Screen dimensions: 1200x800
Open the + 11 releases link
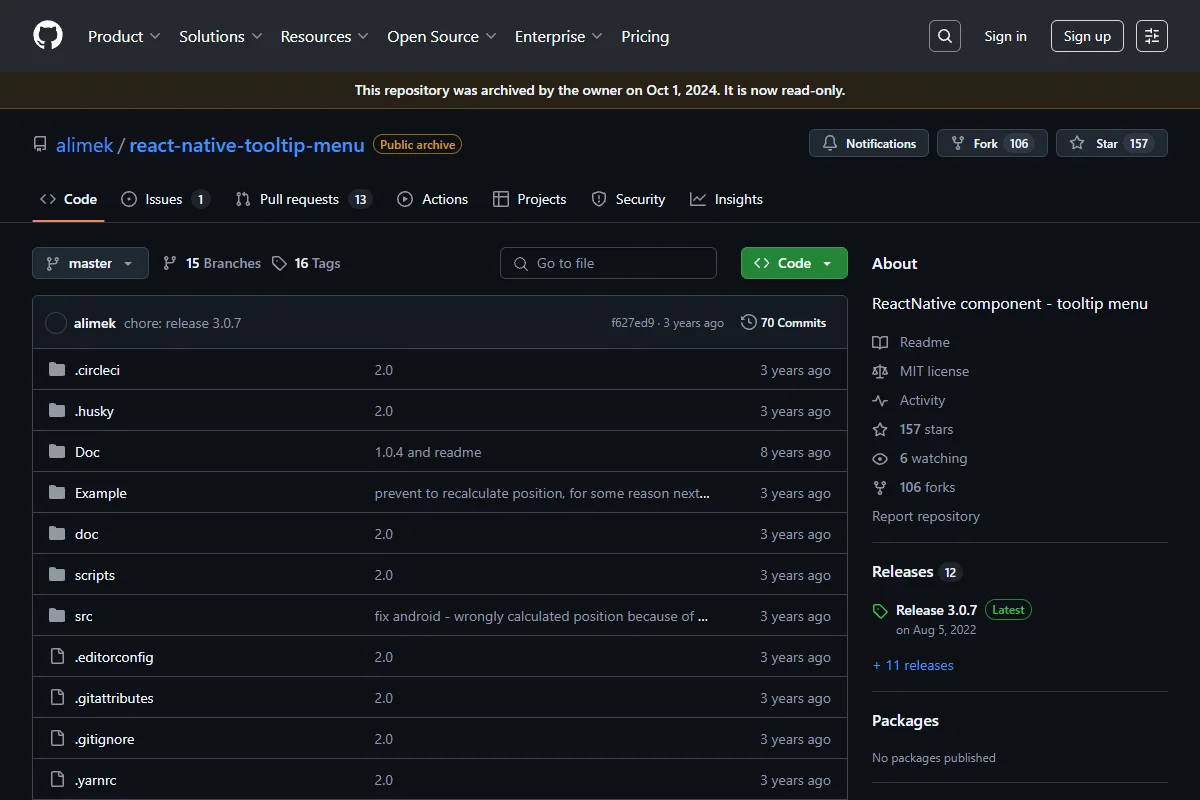(913, 665)
